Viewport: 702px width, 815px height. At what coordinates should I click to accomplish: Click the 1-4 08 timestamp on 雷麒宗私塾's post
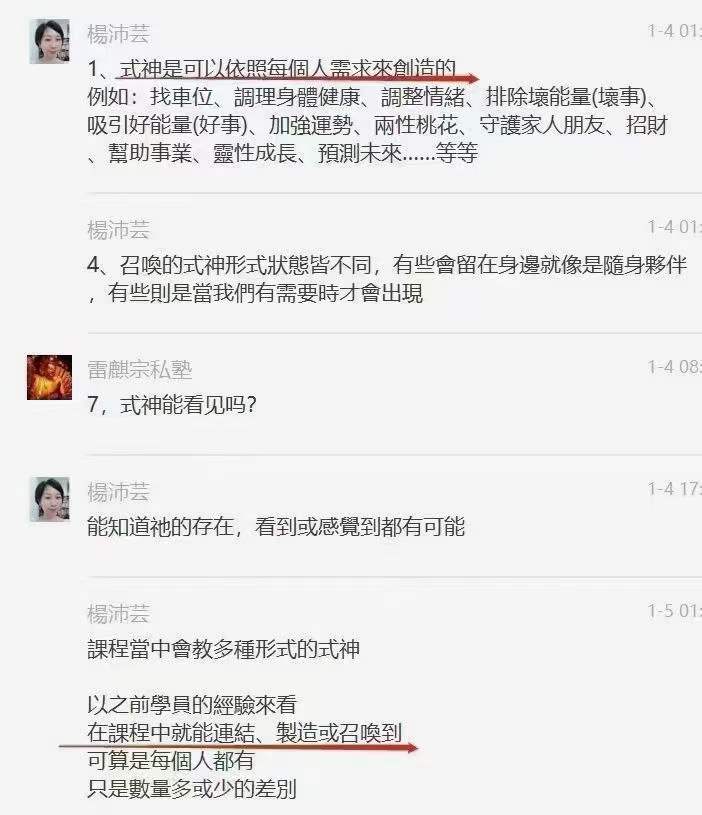click(x=674, y=367)
